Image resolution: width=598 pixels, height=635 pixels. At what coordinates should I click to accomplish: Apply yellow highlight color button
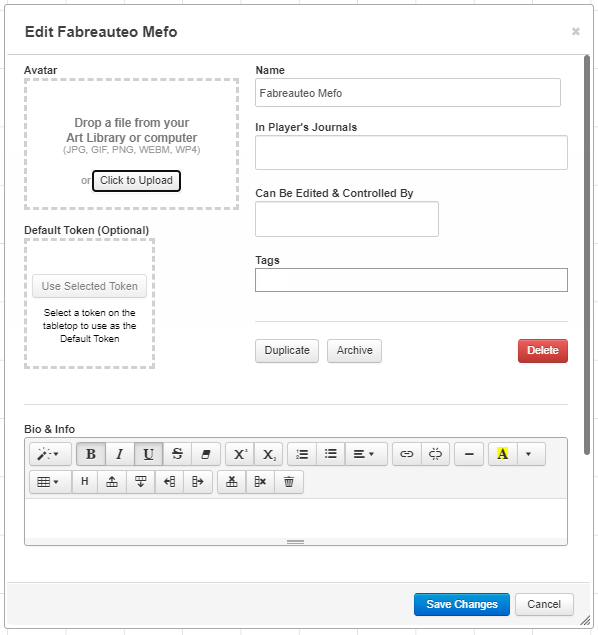[x=502, y=454]
